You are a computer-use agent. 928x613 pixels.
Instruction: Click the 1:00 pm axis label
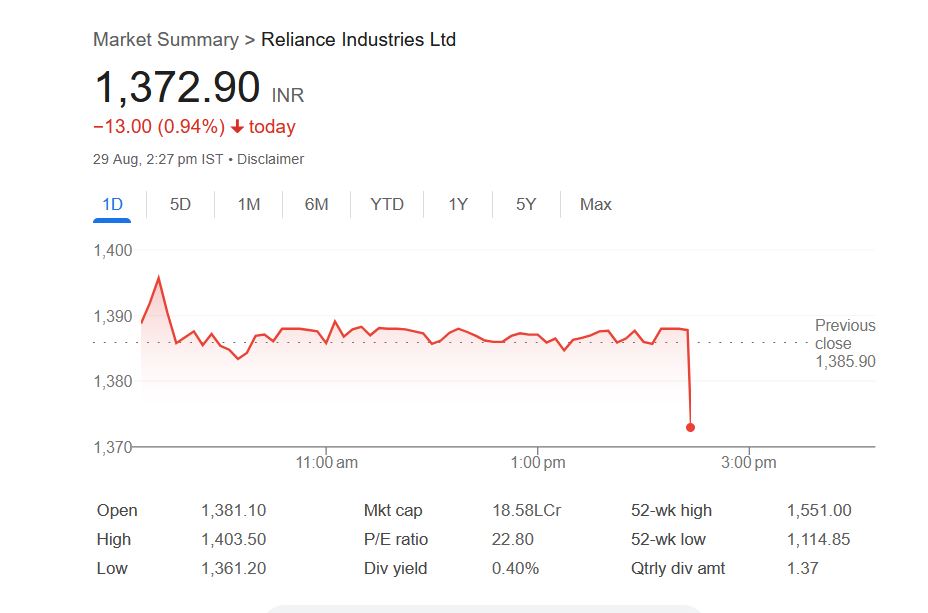(538, 463)
